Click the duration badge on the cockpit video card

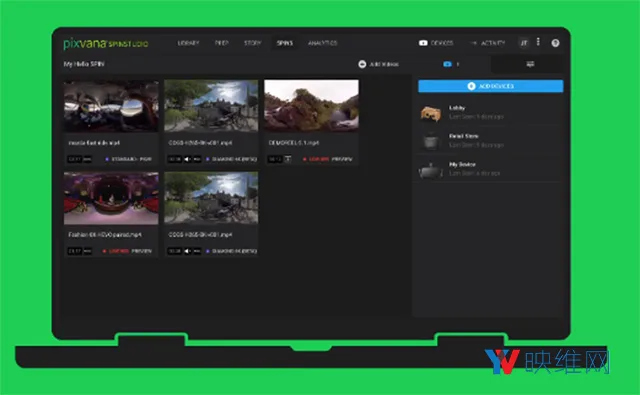pyautogui.click(x=75, y=159)
